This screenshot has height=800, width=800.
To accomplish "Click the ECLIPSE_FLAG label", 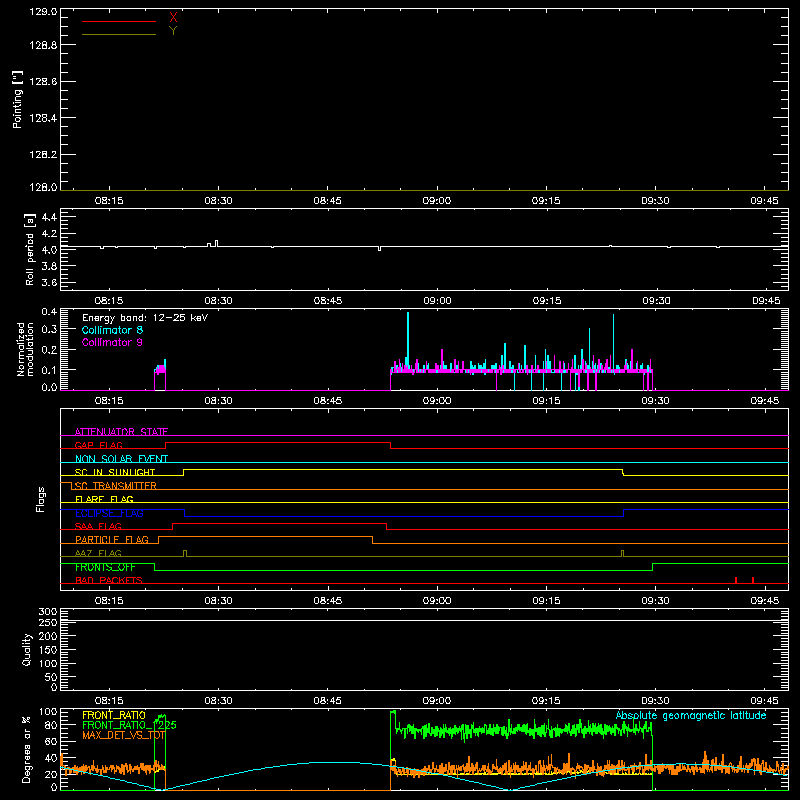I will [x=109, y=513].
